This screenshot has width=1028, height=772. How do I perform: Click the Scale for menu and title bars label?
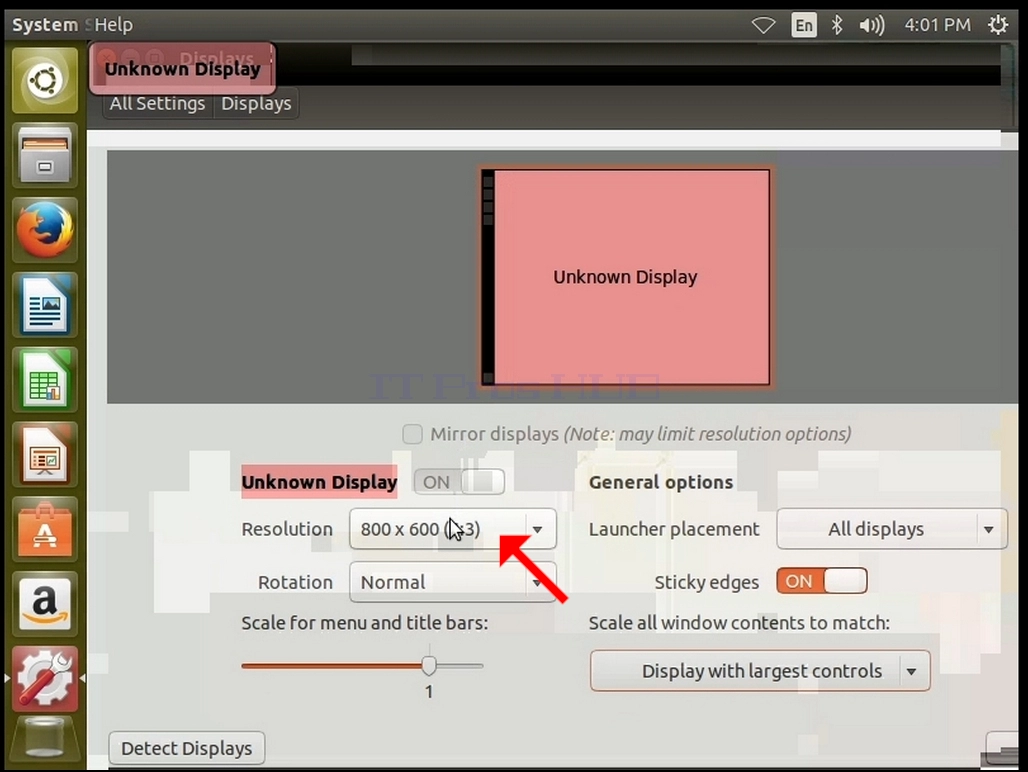pyautogui.click(x=365, y=623)
